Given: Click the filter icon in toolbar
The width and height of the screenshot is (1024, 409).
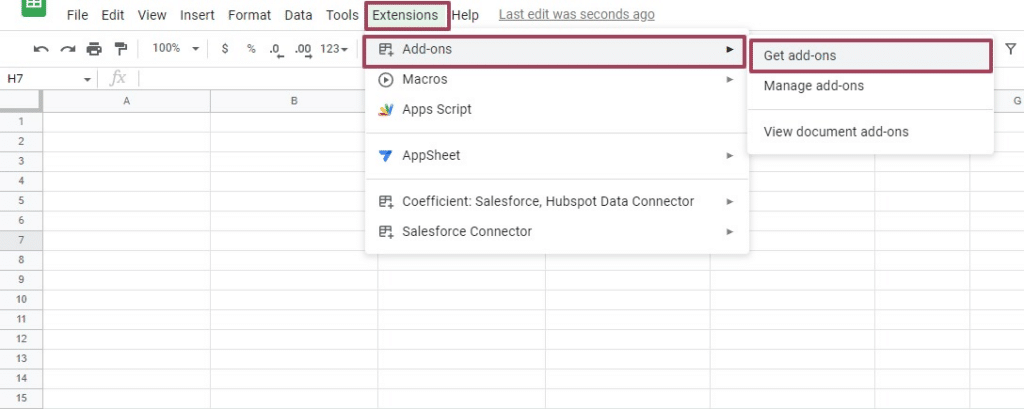Looking at the screenshot, I should (x=1009, y=49).
